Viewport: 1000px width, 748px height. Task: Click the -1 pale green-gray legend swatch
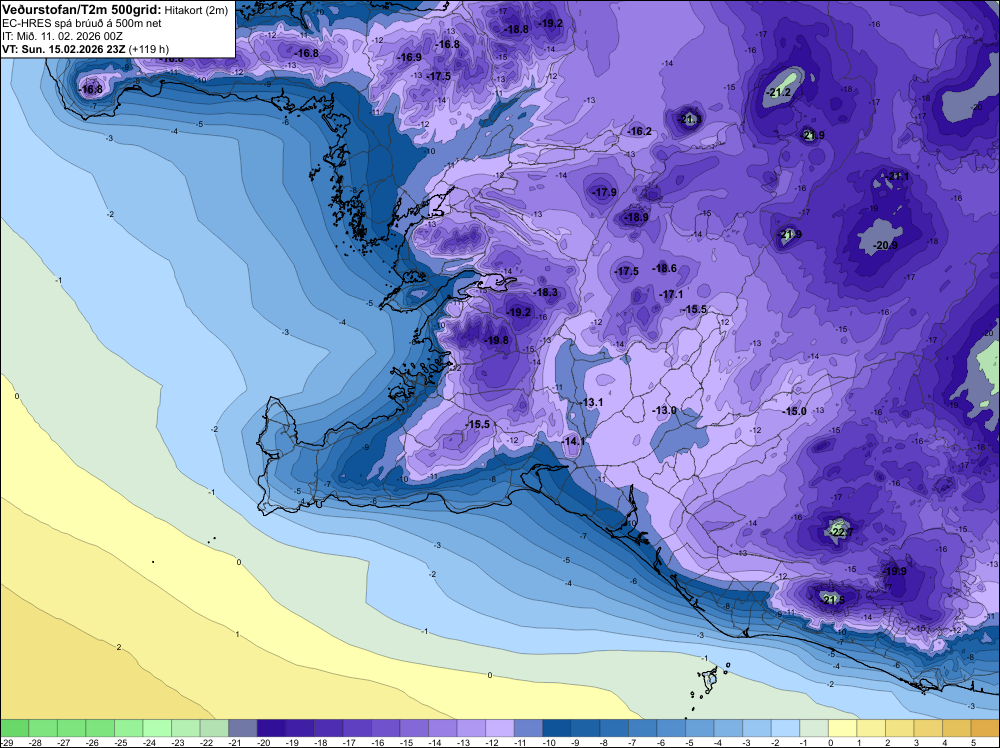click(814, 728)
